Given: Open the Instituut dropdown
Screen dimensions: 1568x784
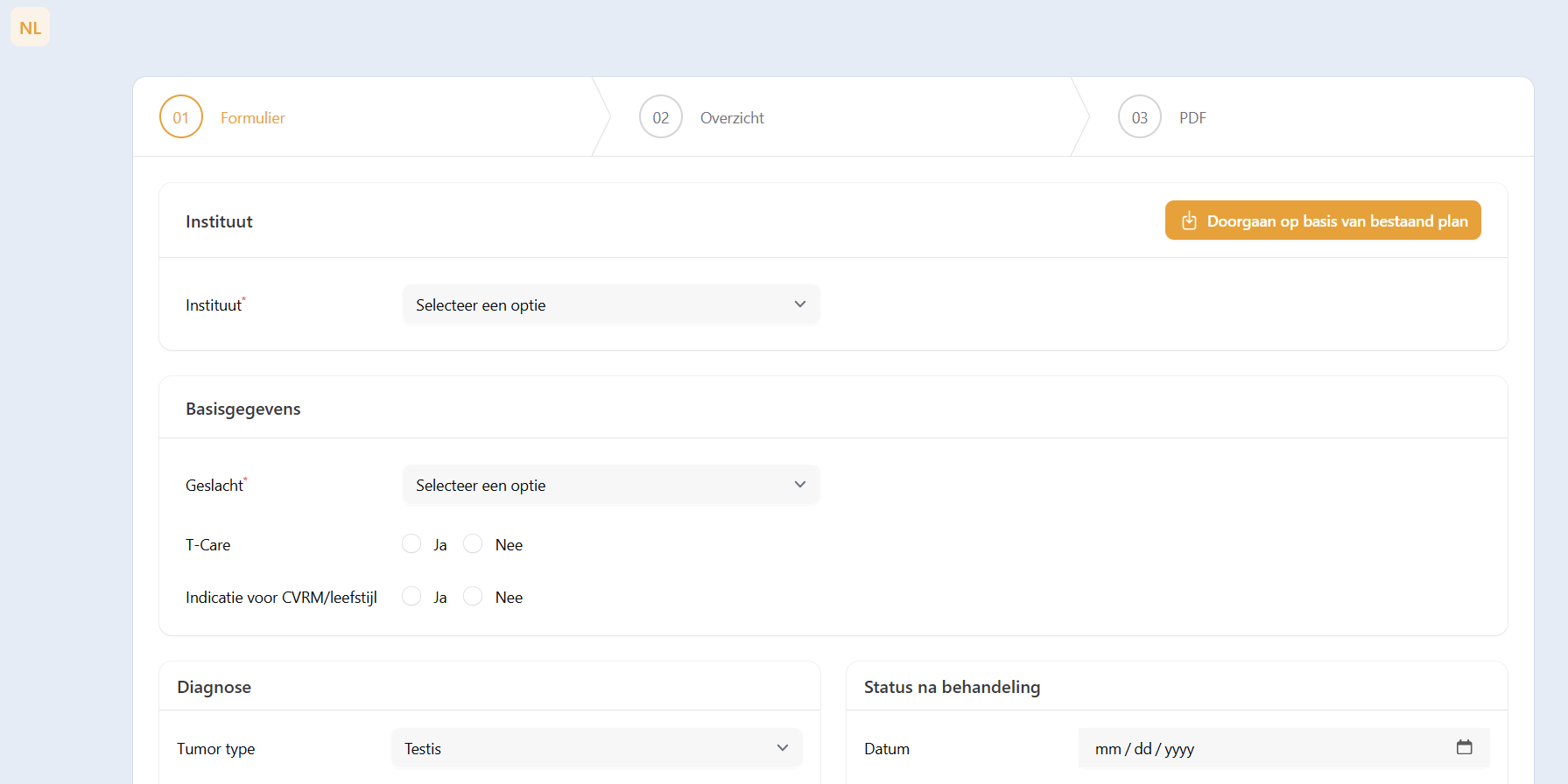Looking at the screenshot, I should (610, 304).
